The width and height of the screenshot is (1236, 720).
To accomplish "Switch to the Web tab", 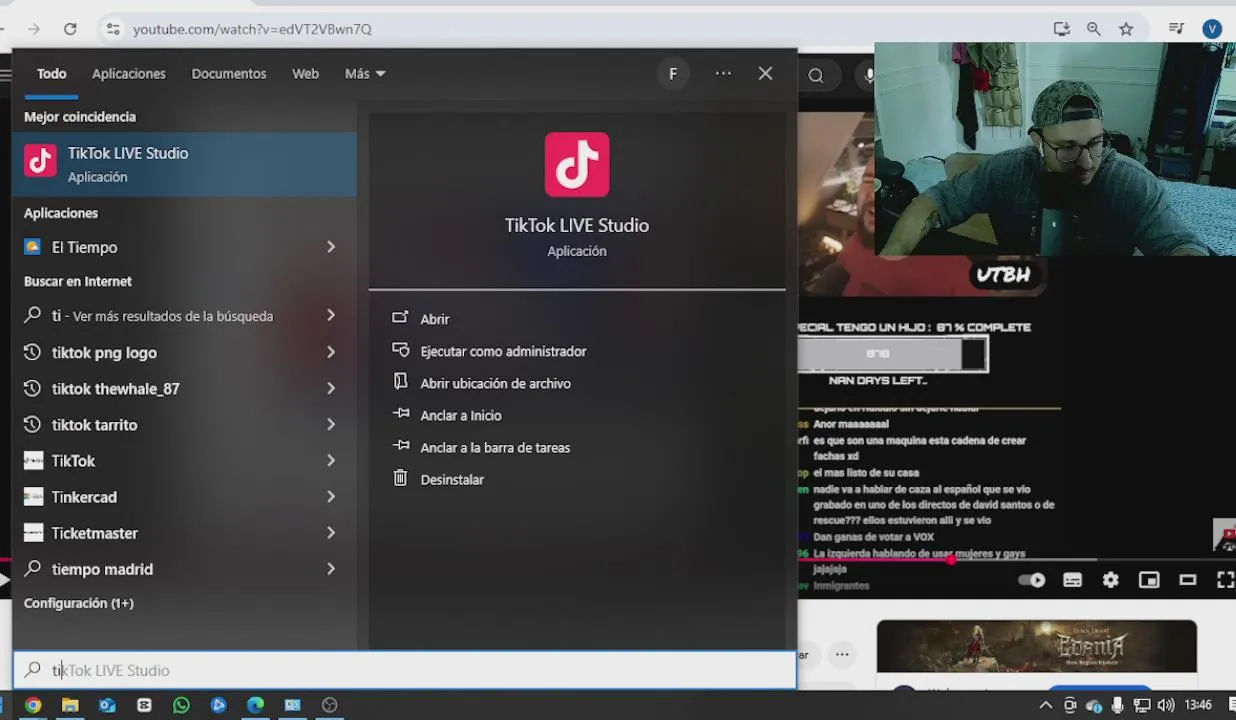I will pos(305,73).
